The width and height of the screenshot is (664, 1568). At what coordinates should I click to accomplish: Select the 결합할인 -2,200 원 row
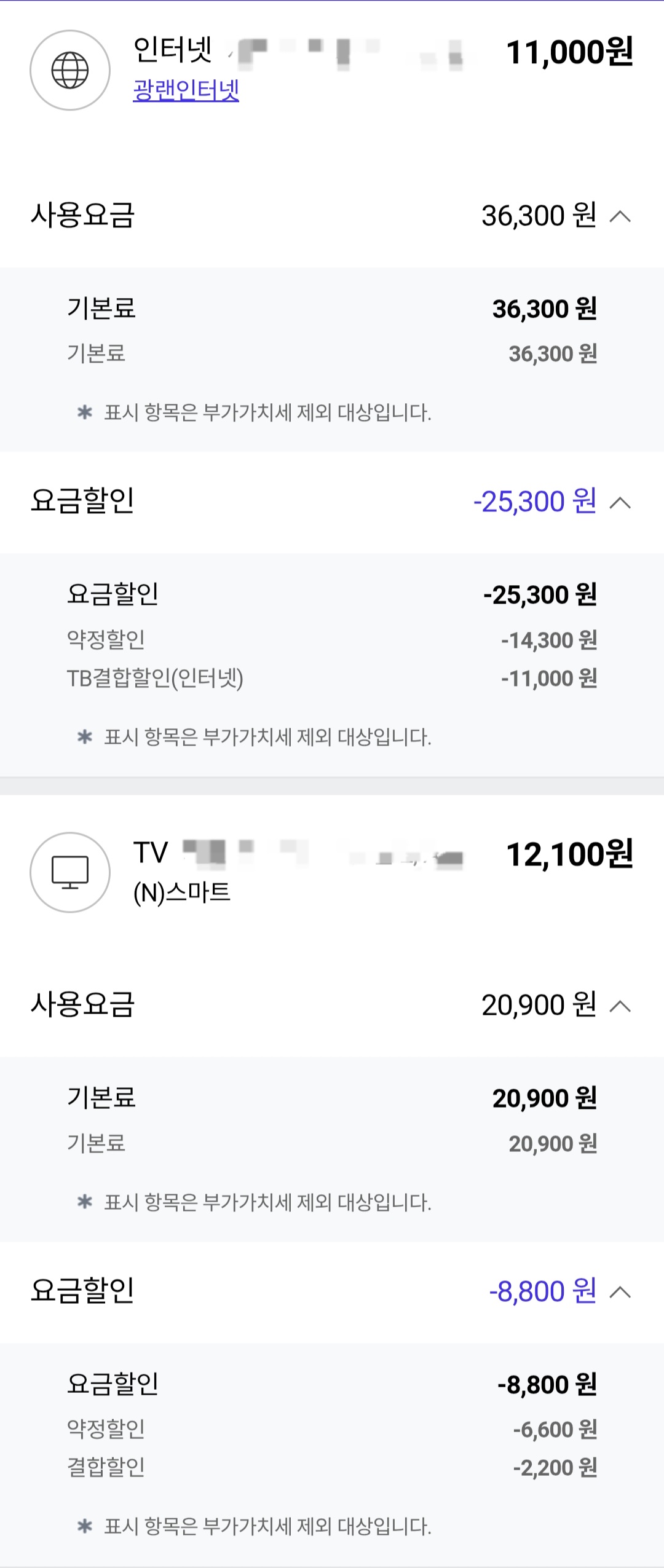click(x=332, y=1468)
